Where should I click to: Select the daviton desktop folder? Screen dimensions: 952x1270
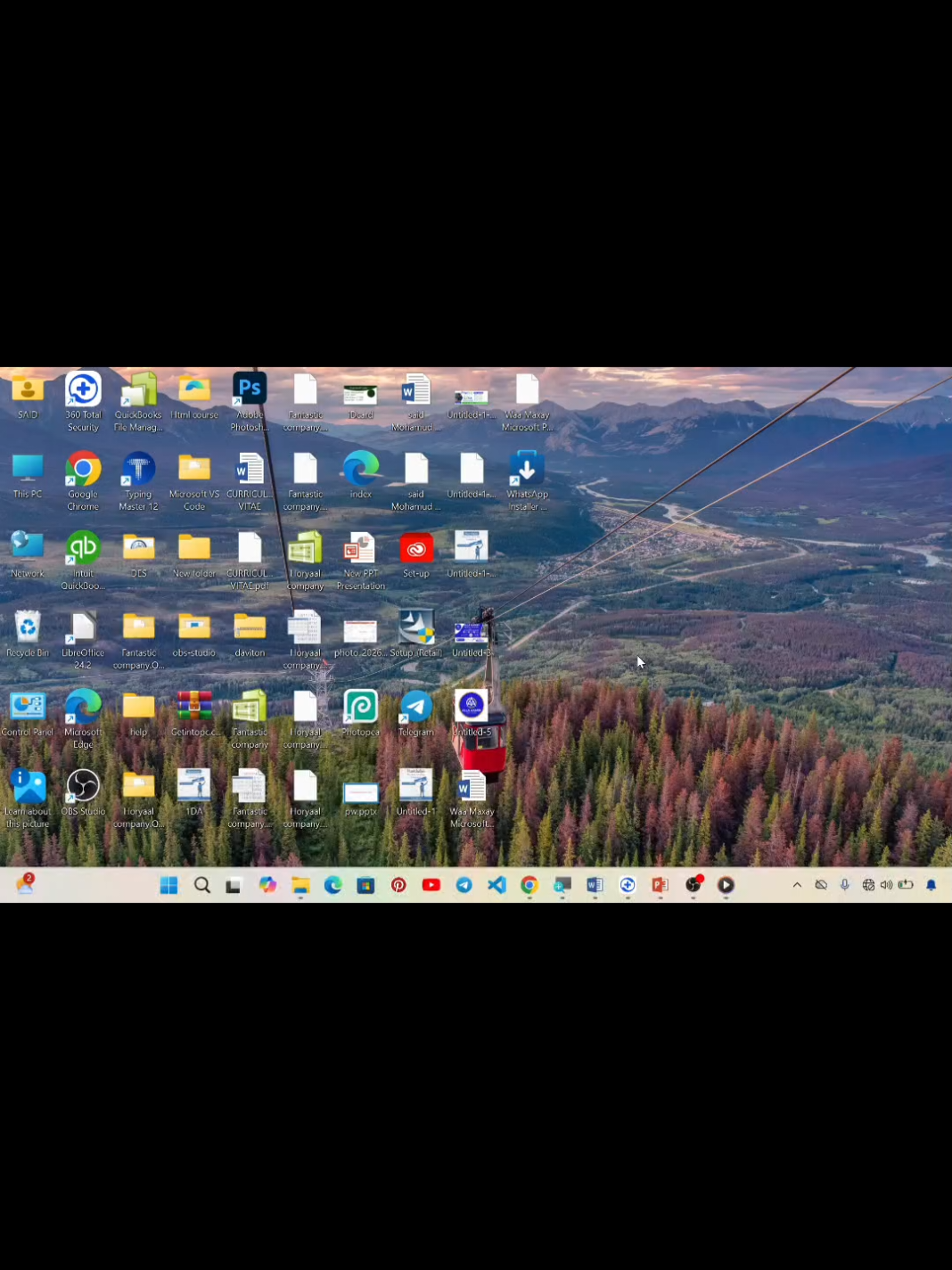click(x=250, y=634)
